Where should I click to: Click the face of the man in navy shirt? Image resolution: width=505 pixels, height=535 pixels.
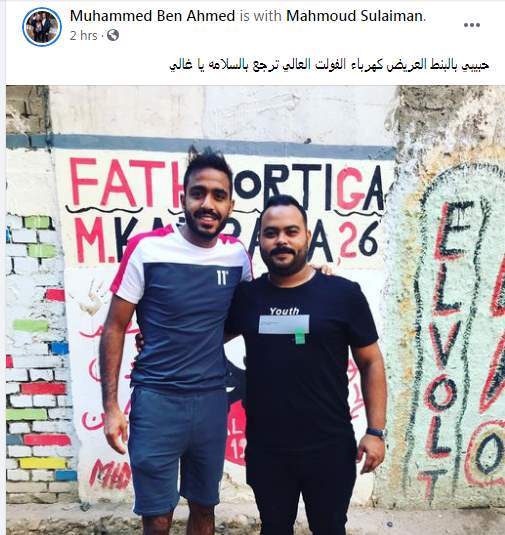[205, 205]
